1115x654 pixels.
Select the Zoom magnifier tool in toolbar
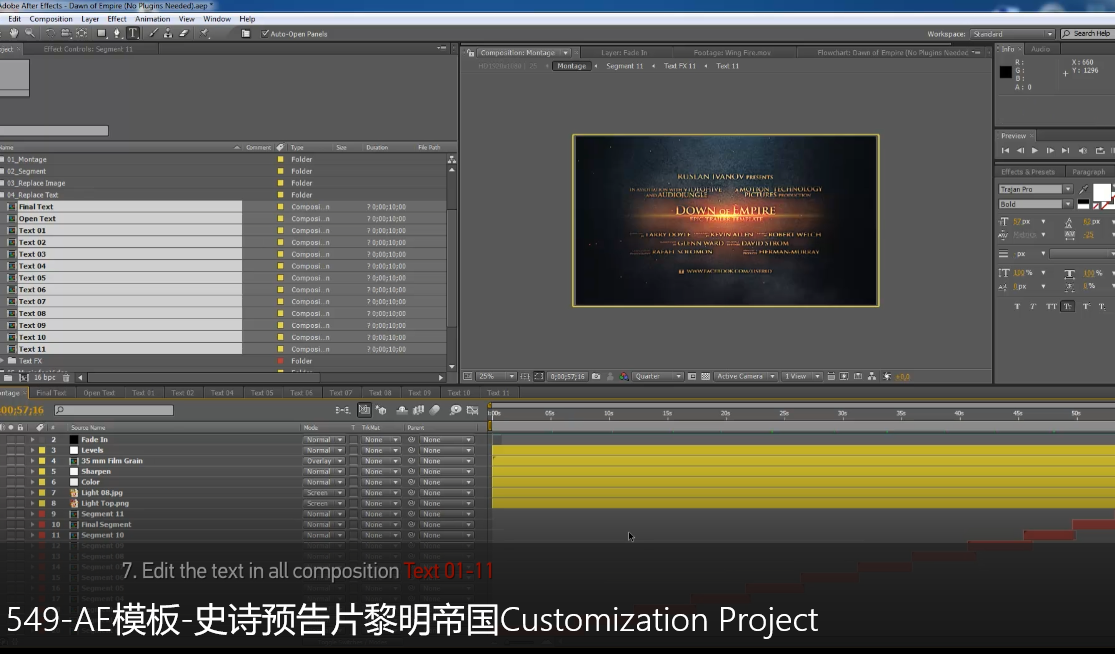click(30, 33)
